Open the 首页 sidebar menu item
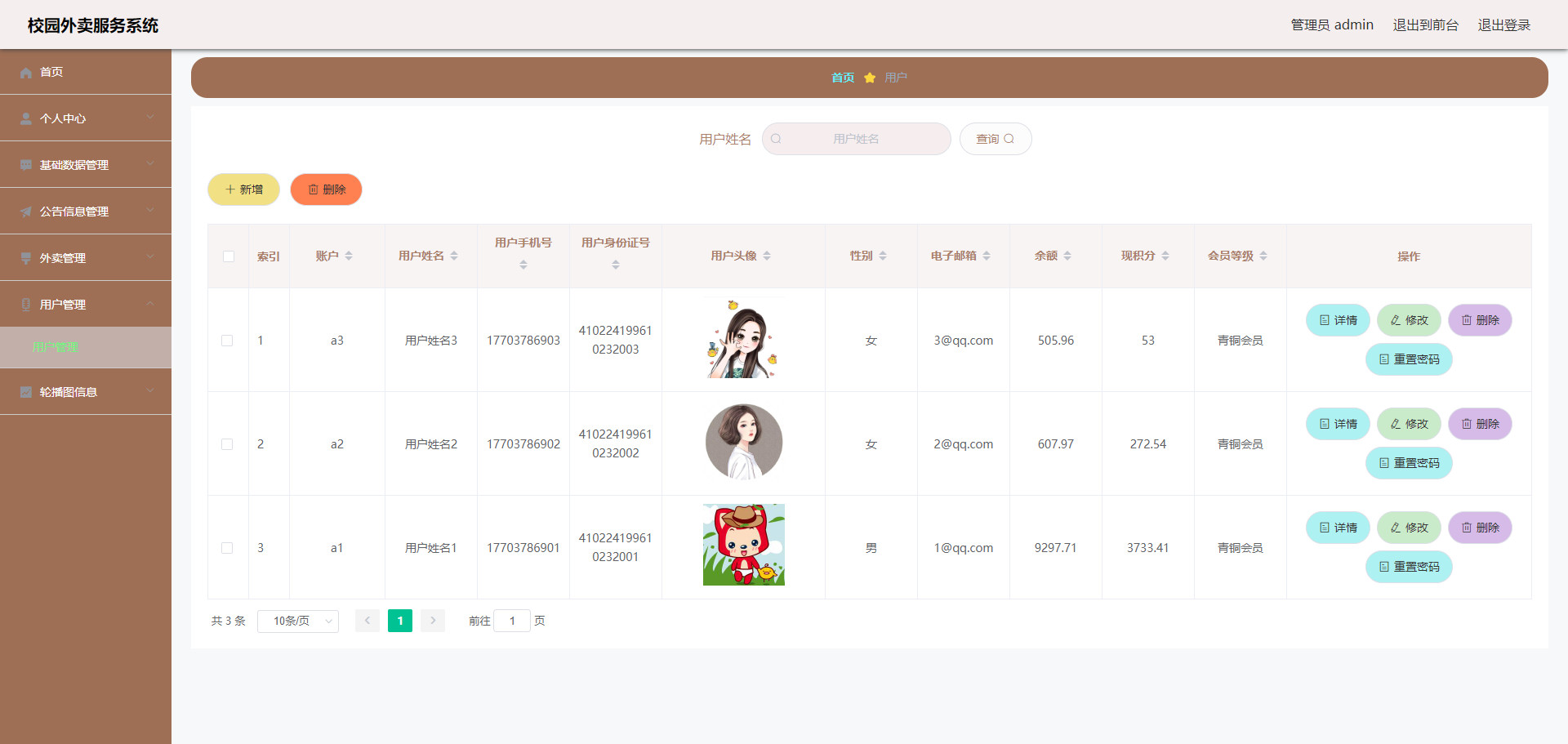 click(86, 72)
